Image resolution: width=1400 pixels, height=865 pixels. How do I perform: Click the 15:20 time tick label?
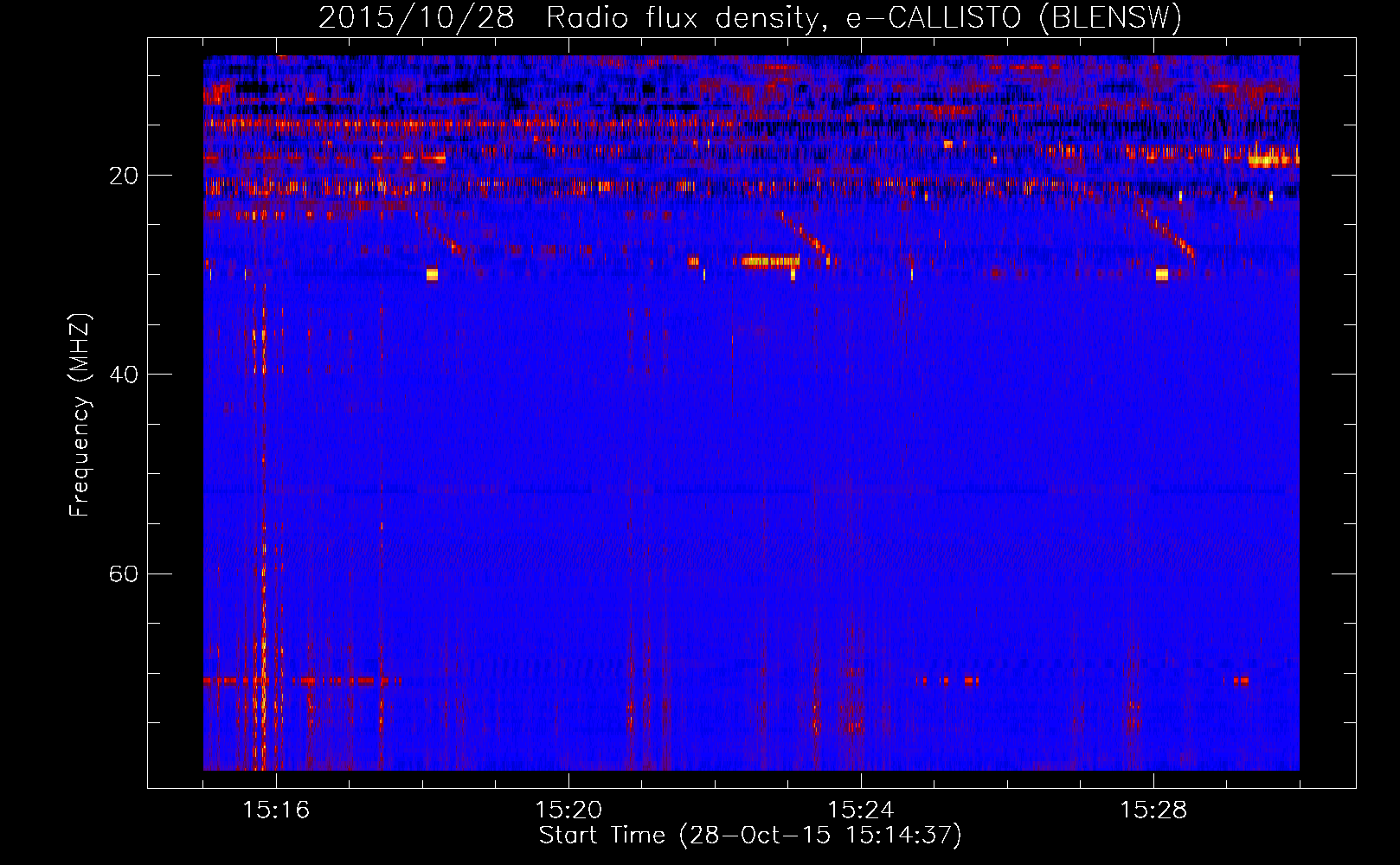[x=568, y=810]
